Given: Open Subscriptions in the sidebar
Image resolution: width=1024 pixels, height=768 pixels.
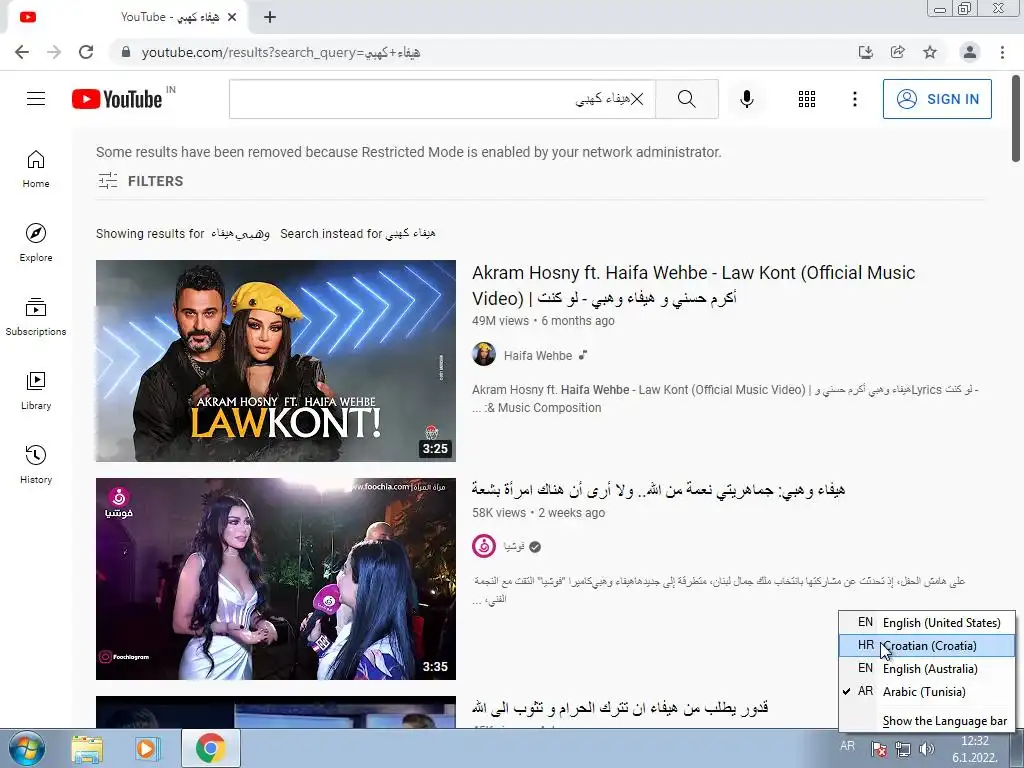Looking at the screenshot, I should (x=36, y=316).
